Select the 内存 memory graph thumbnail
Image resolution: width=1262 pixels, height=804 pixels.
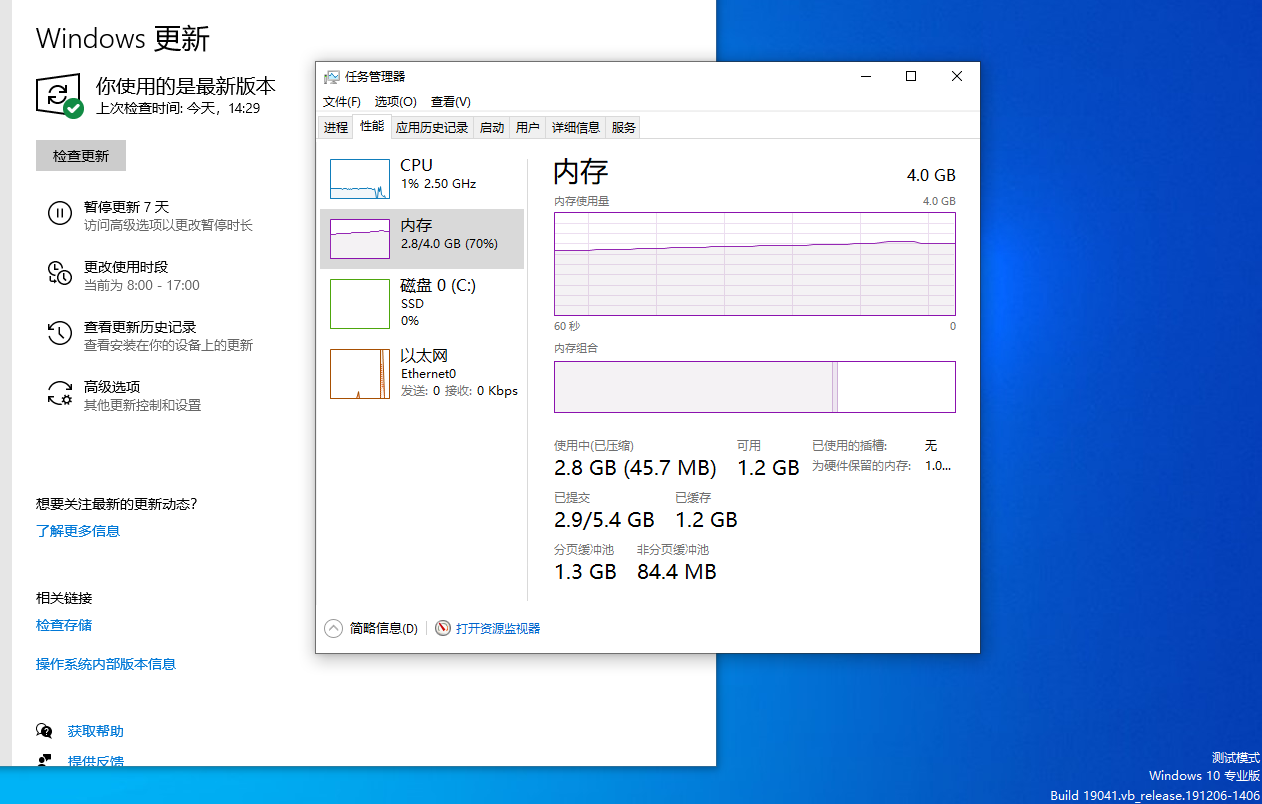pos(360,239)
